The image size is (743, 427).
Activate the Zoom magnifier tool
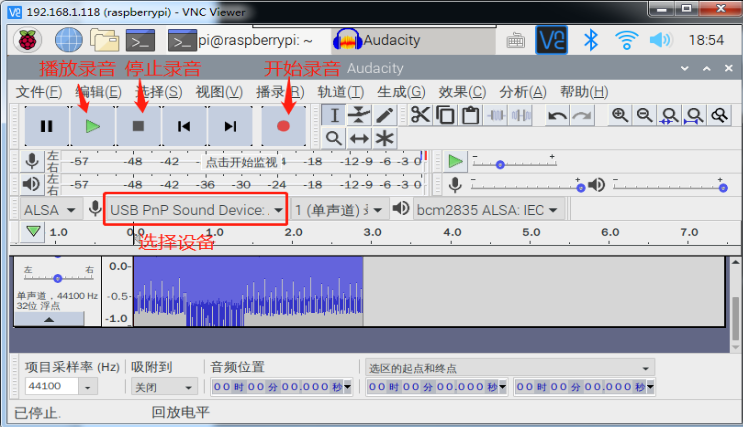pos(334,138)
